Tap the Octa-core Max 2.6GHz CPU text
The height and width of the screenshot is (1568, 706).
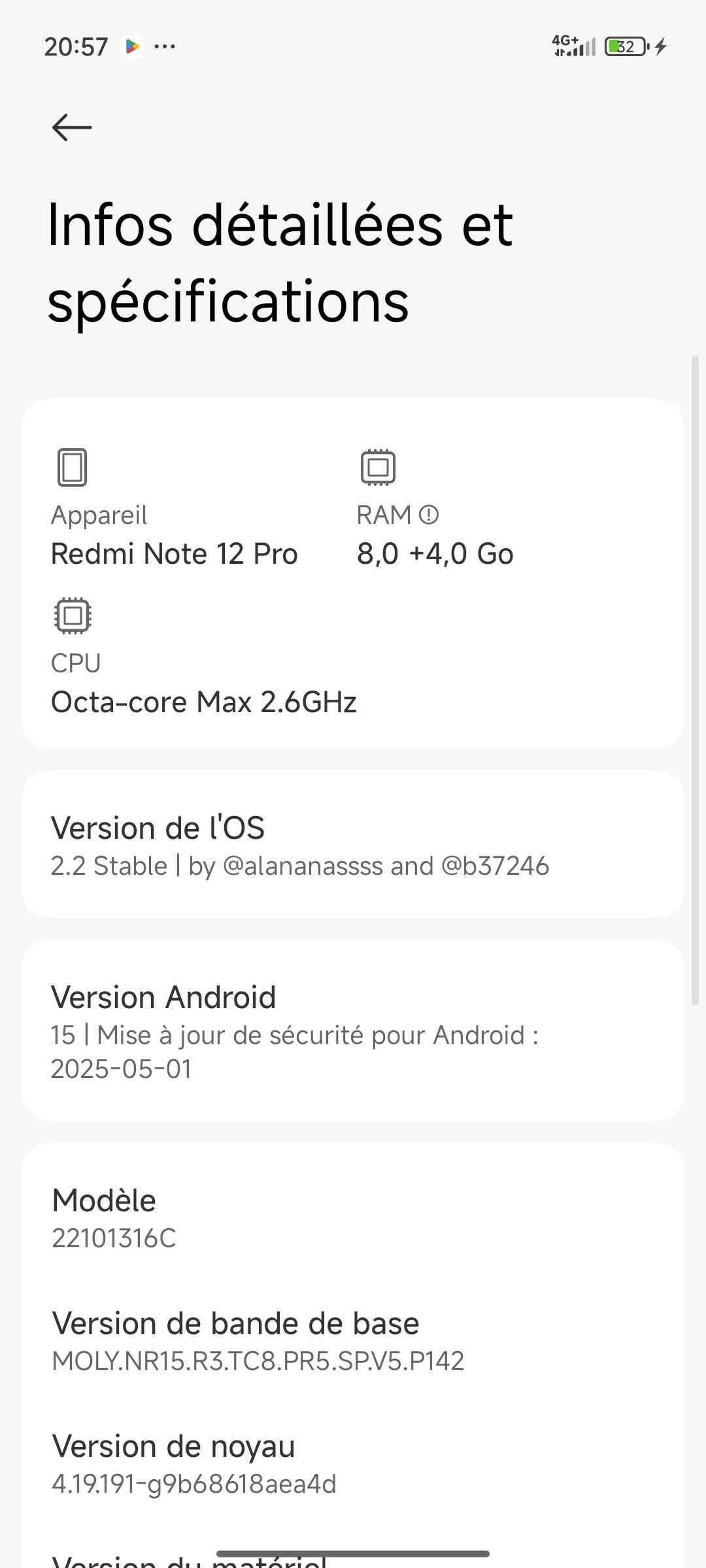(x=204, y=702)
